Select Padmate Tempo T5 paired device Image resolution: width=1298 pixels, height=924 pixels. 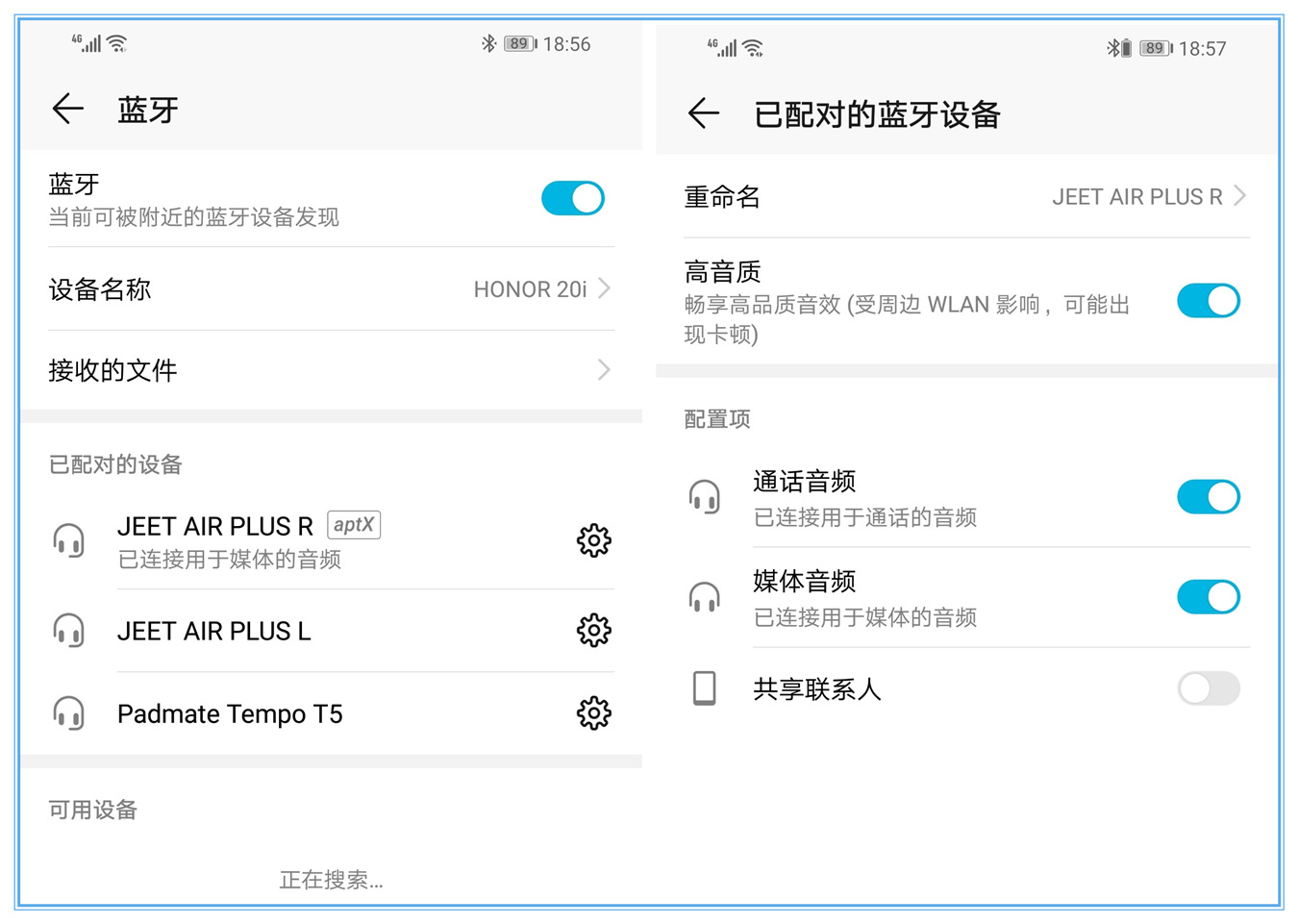pos(230,714)
